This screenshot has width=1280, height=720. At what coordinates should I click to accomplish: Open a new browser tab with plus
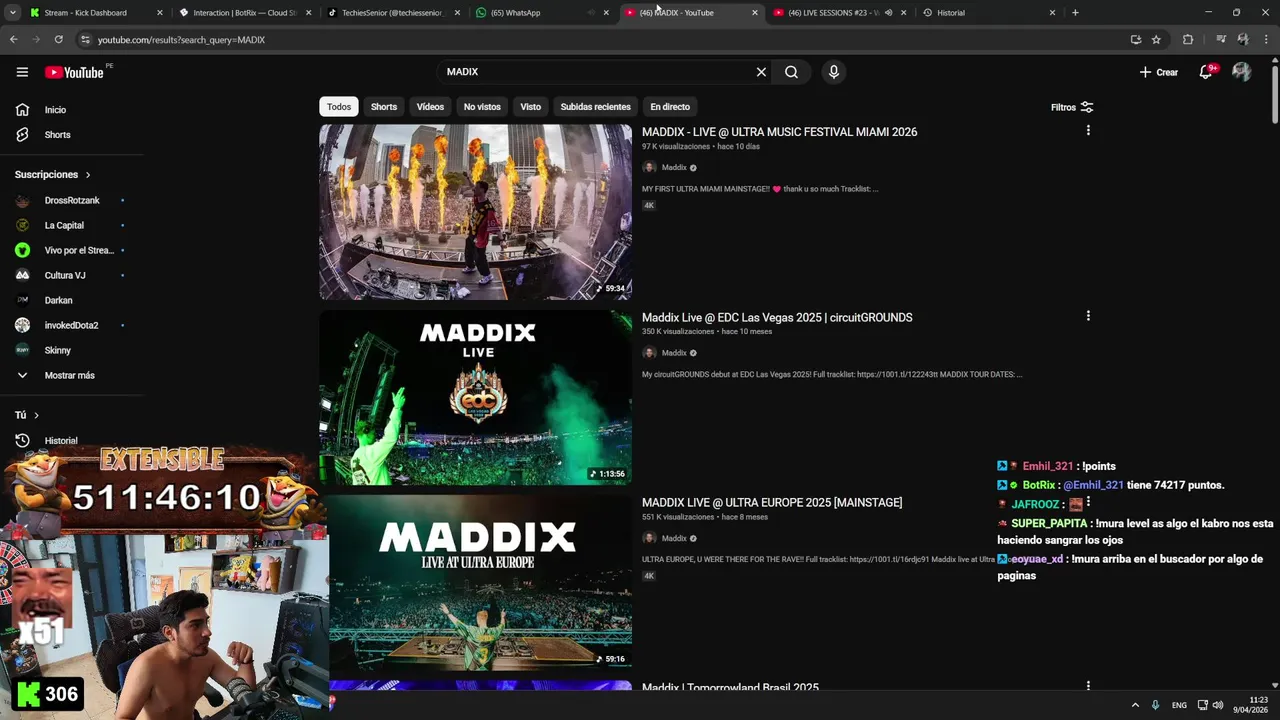tap(1075, 13)
